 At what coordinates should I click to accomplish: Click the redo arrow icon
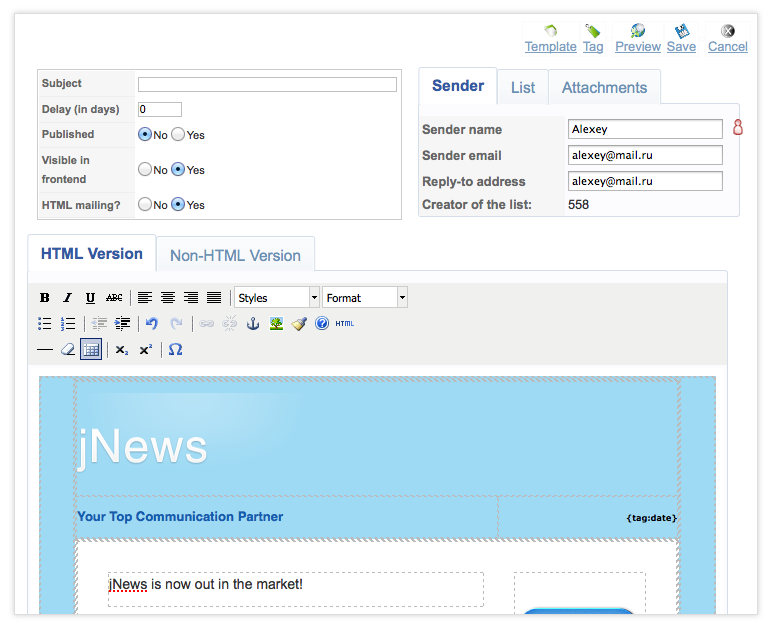(x=176, y=324)
